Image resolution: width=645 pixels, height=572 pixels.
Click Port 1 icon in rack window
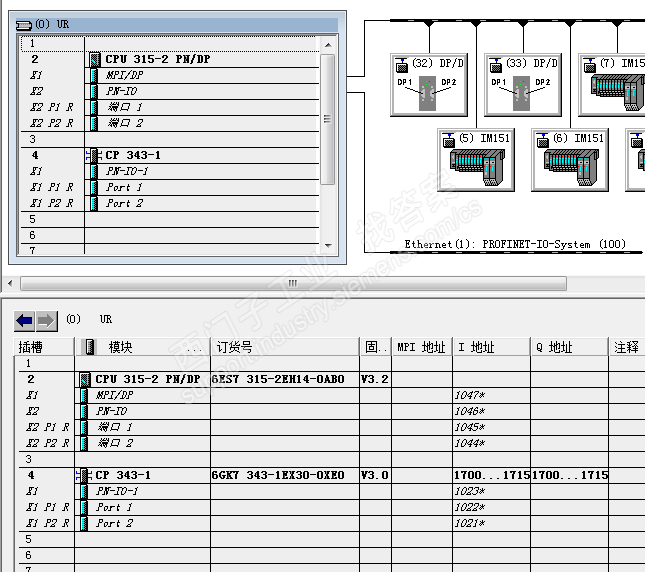[x=94, y=187]
